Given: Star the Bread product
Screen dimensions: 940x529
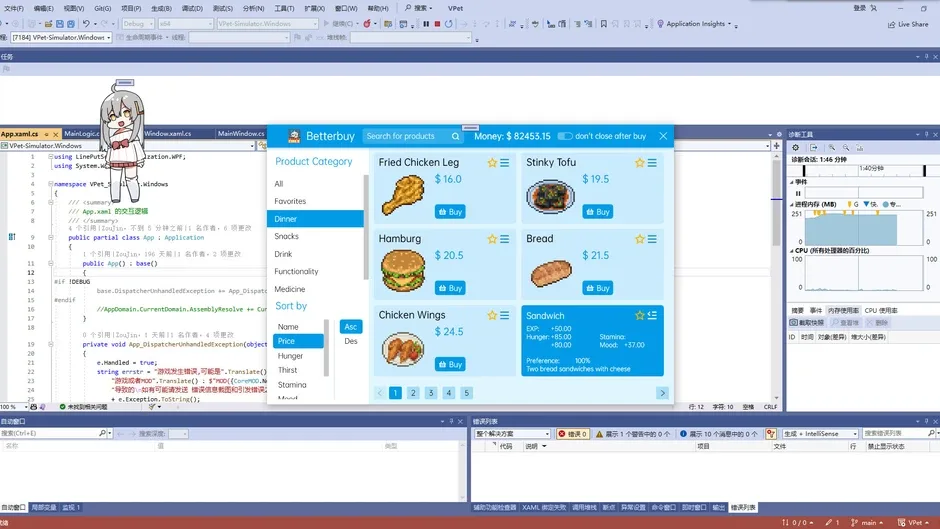Looking at the screenshot, I should (640, 239).
